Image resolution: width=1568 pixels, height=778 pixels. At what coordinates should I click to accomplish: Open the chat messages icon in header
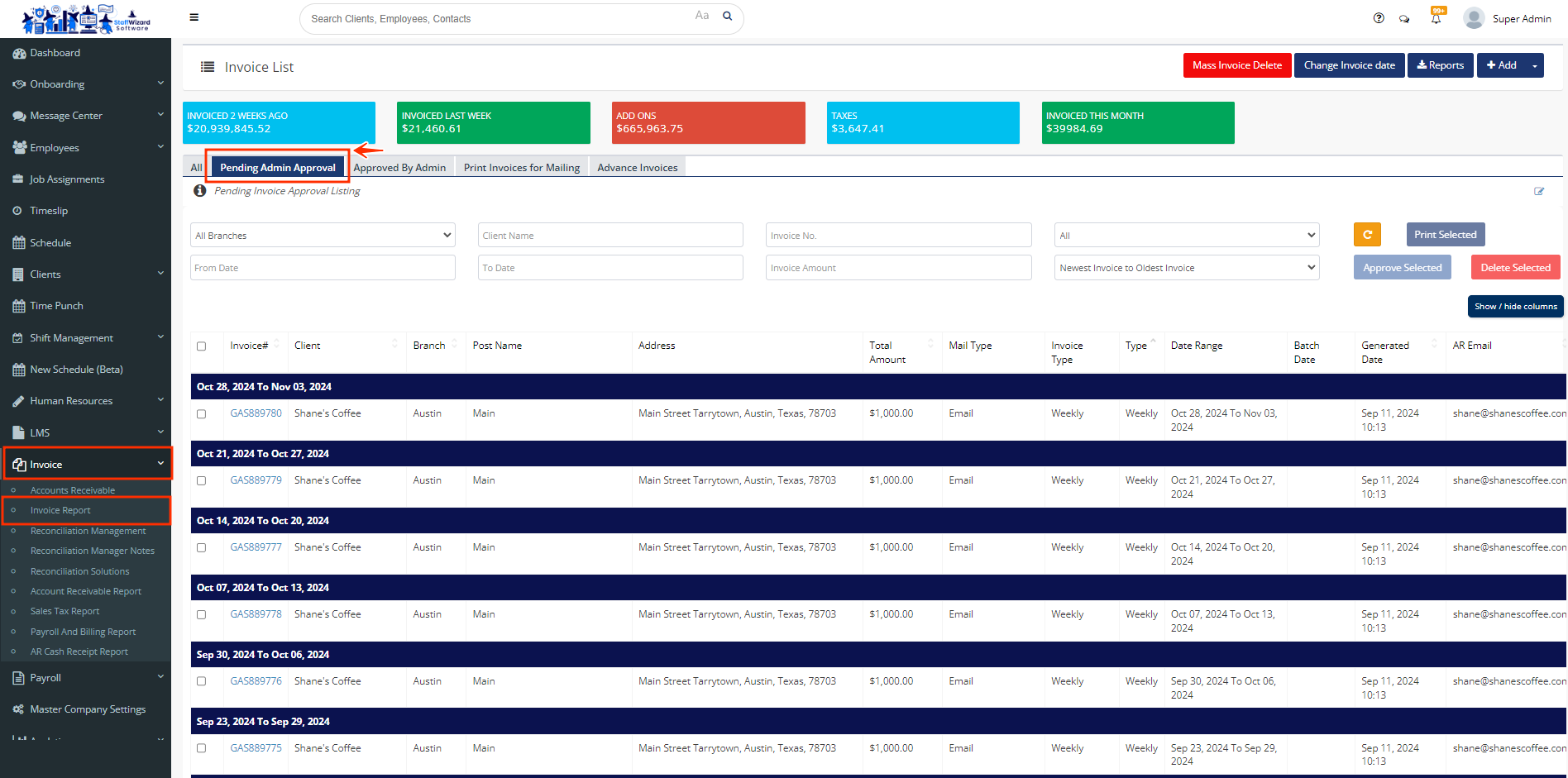(x=1404, y=19)
